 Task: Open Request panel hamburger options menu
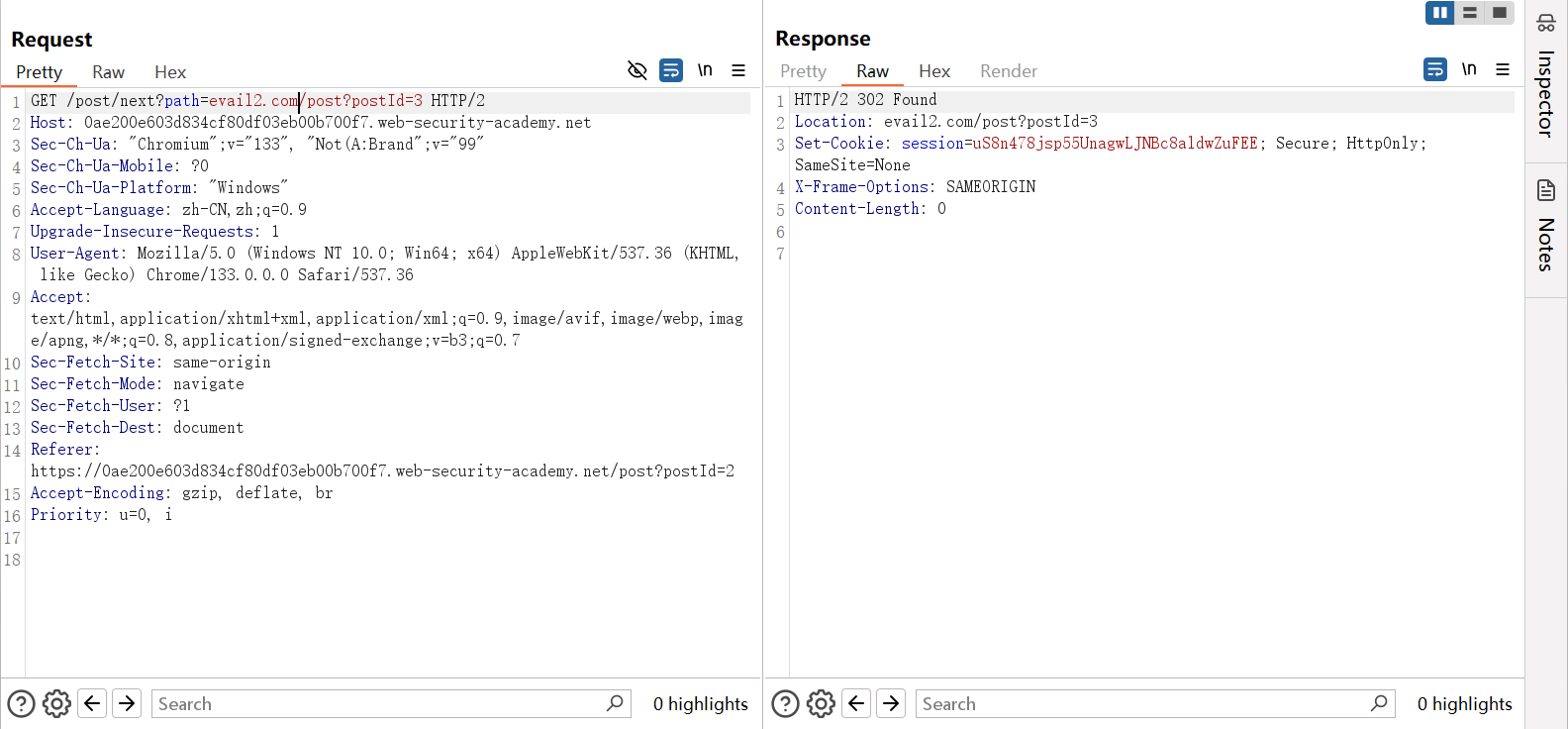738,70
